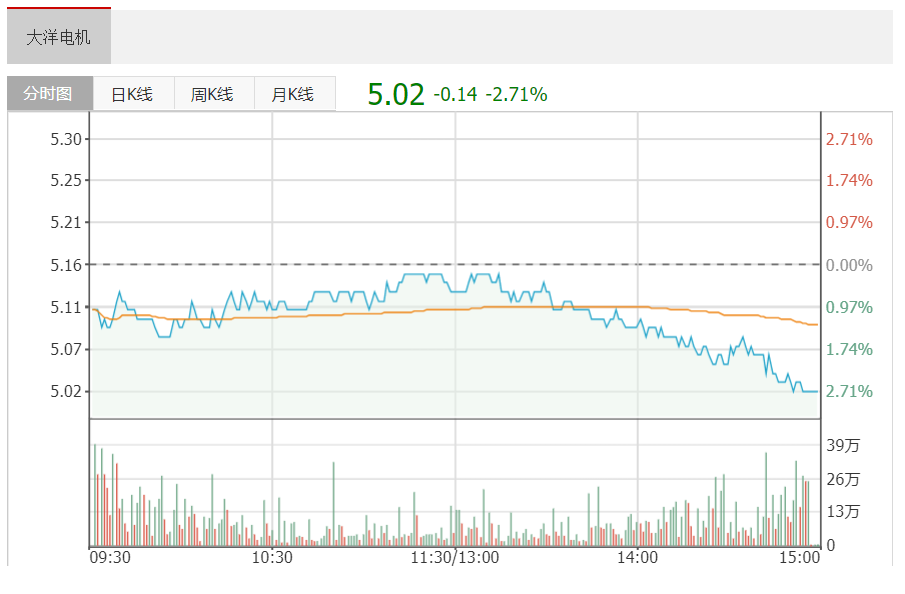905x594 pixels.
Task: Switch to 分时图 intraday chart tab
Action: (50, 93)
